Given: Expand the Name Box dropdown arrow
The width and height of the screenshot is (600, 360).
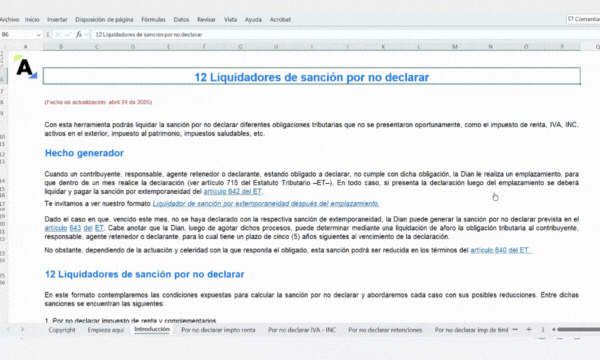Looking at the screenshot, I should (38, 35).
